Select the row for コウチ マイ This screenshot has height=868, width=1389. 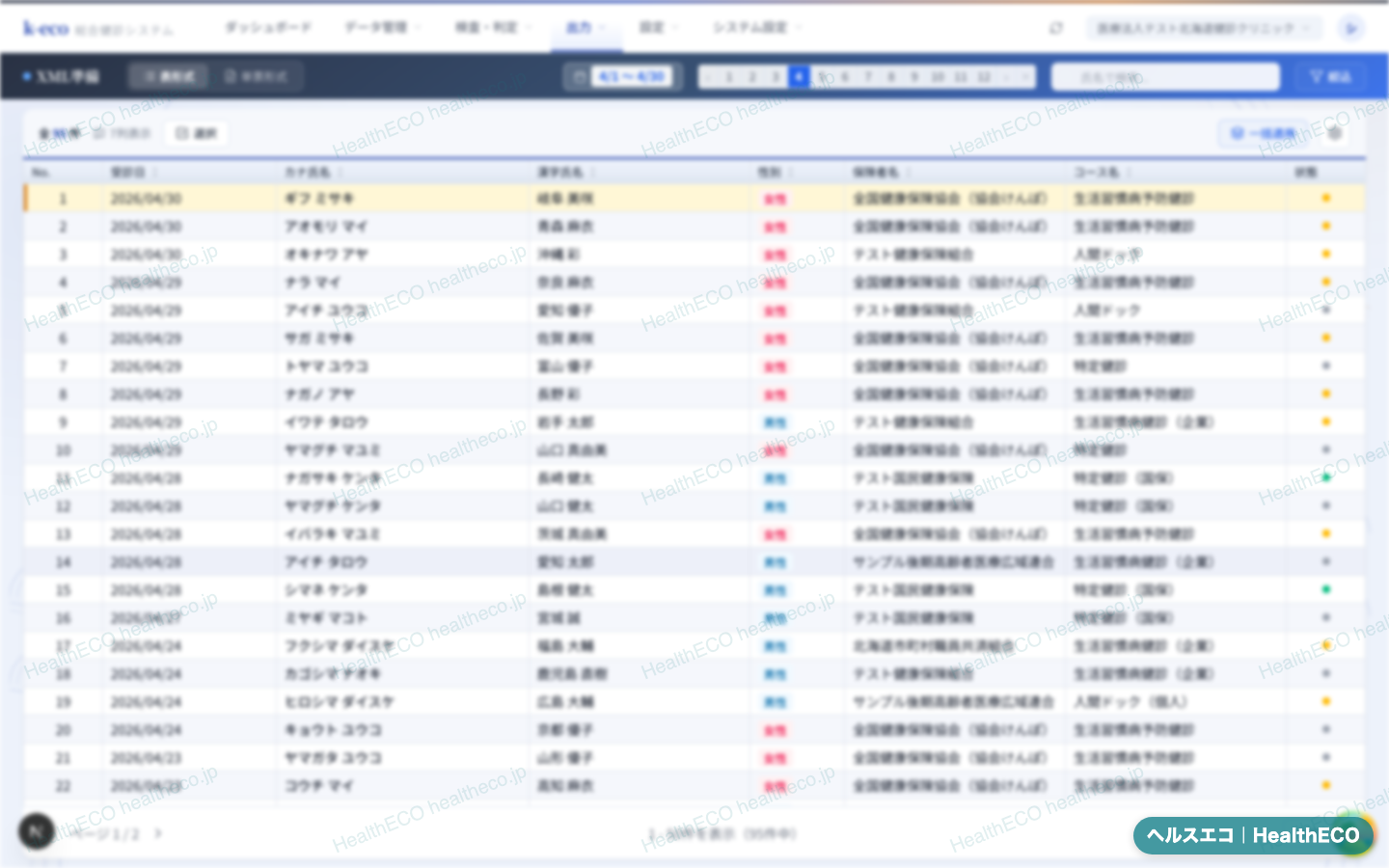click(694, 785)
